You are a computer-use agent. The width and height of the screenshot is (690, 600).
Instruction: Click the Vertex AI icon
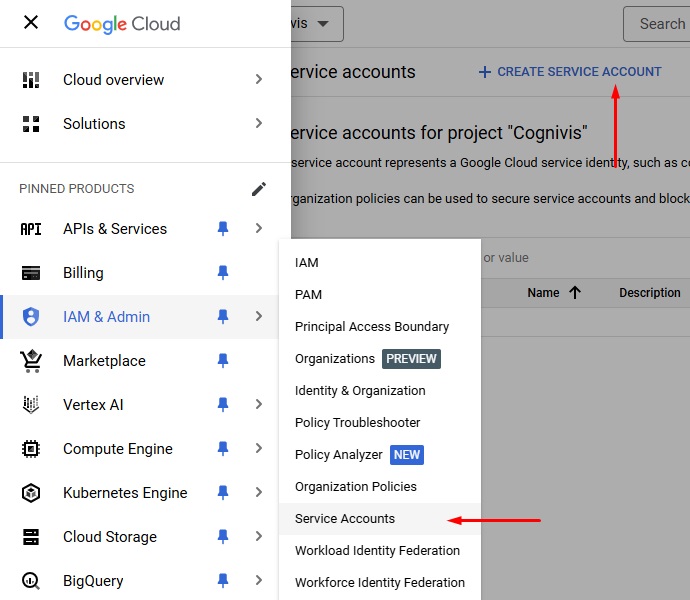(x=31, y=405)
